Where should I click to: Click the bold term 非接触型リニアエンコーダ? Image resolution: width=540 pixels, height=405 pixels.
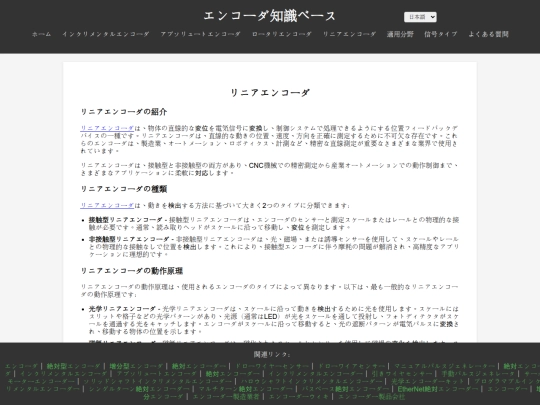(129, 239)
